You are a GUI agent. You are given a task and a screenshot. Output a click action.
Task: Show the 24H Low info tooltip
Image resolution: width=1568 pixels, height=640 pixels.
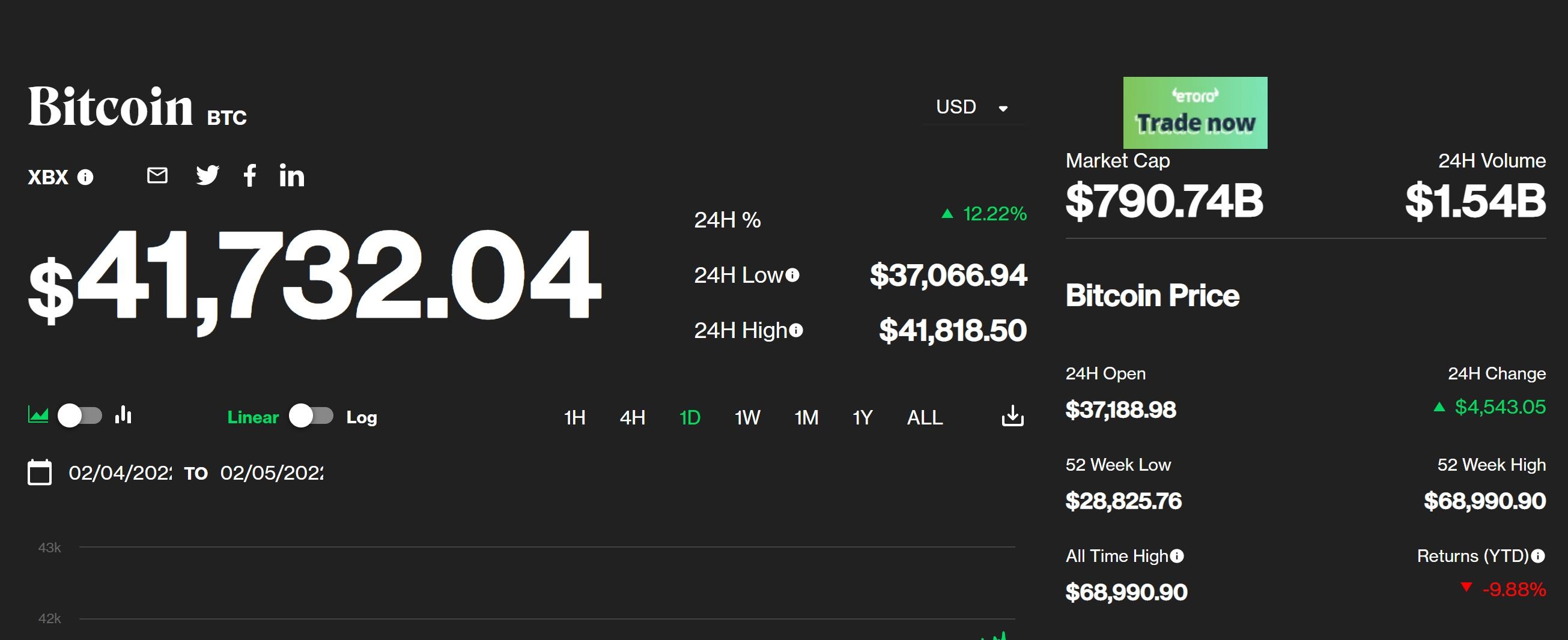pos(793,276)
